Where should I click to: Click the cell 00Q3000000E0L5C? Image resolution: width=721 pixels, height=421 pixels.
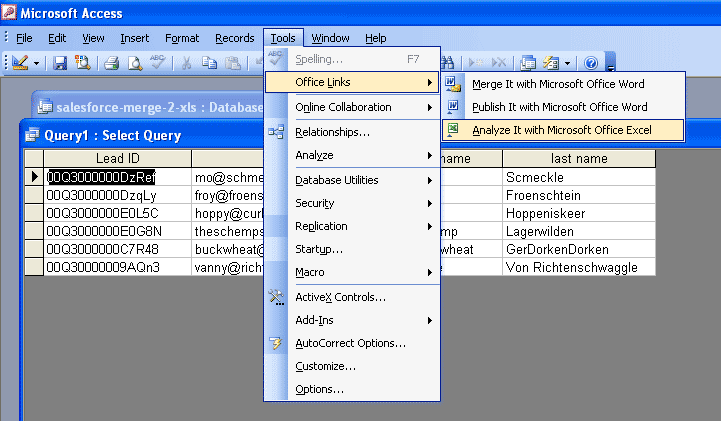pos(117,213)
